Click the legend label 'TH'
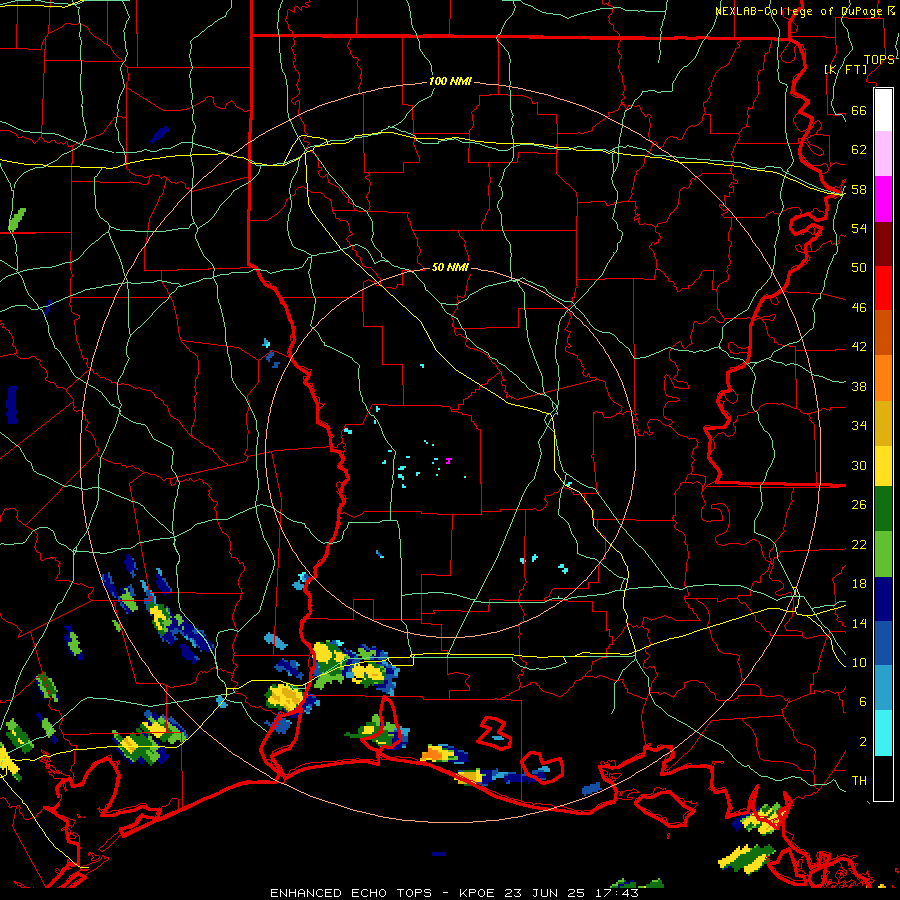 pyautogui.click(x=859, y=781)
